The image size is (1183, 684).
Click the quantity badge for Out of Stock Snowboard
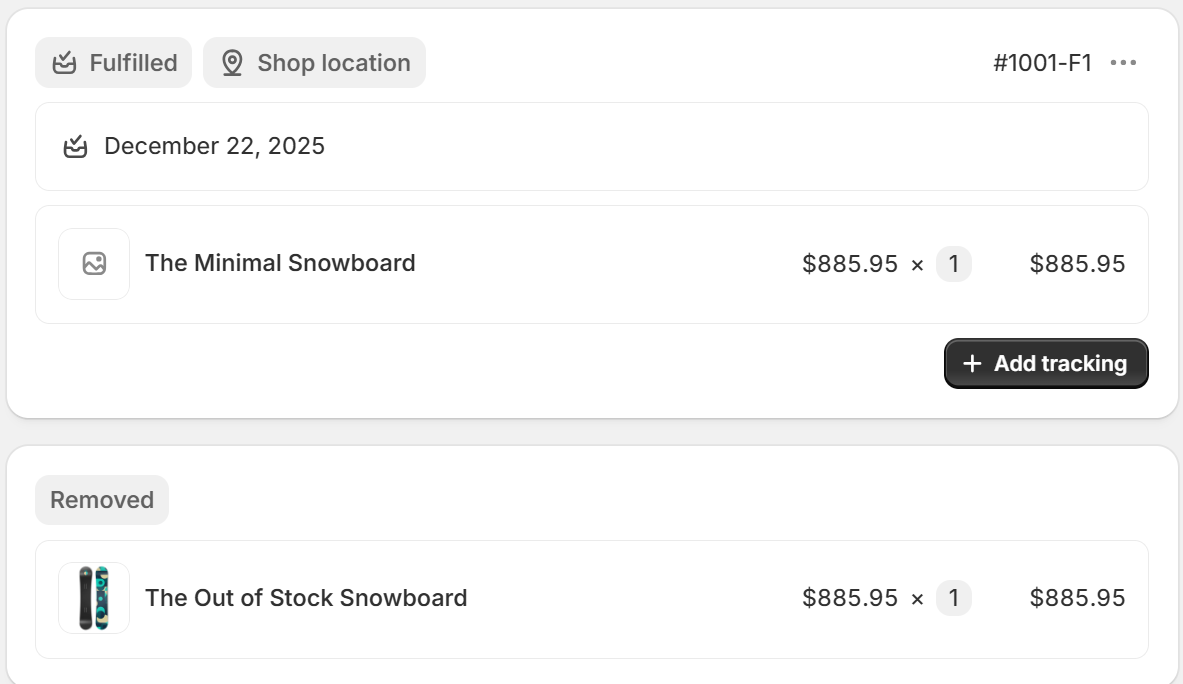tap(953, 598)
